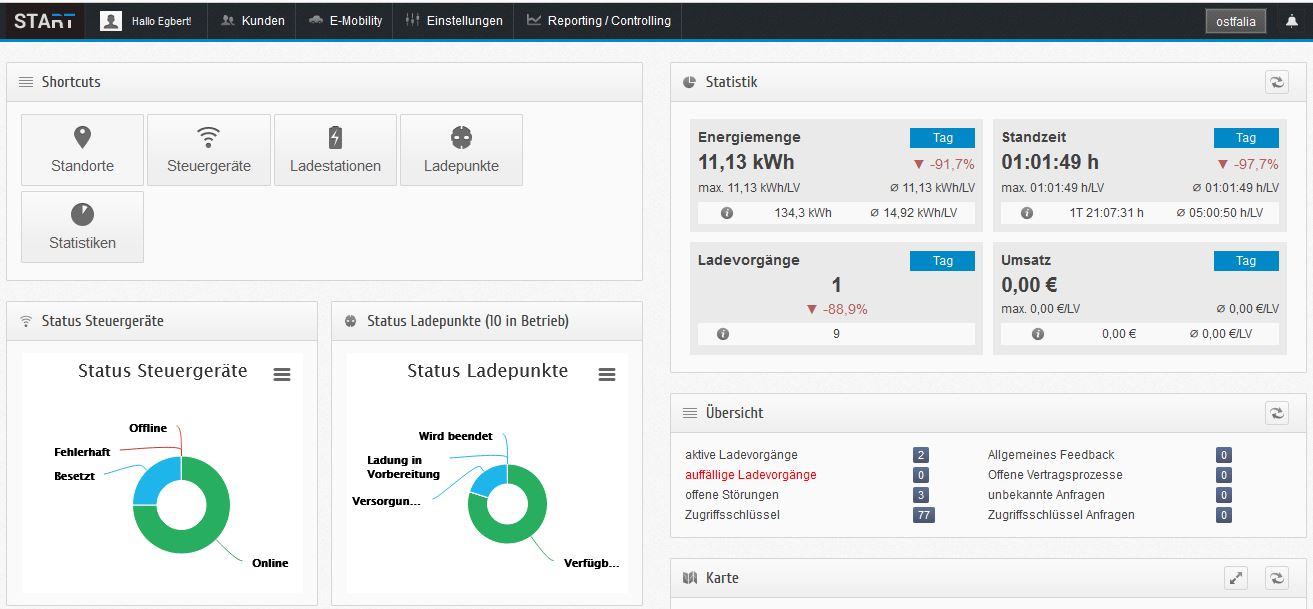Image resolution: width=1313 pixels, height=609 pixels.
Task: Open the Kunden menu
Action: click(253, 21)
